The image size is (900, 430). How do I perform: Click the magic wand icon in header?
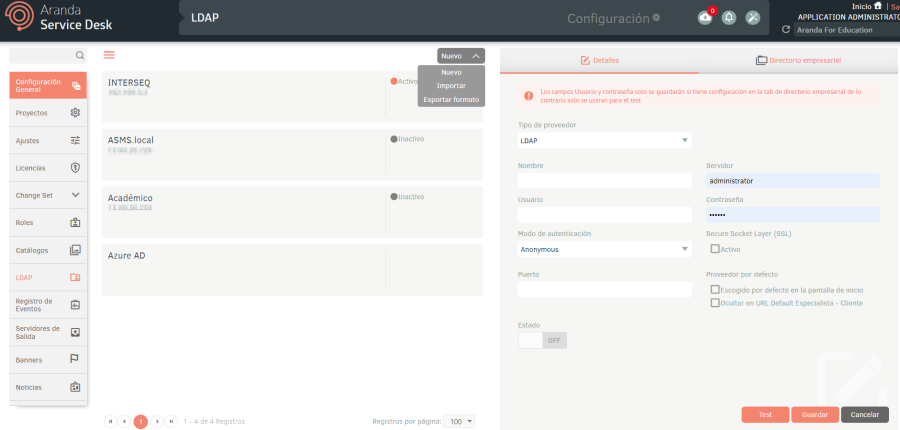(x=752, y=18)
